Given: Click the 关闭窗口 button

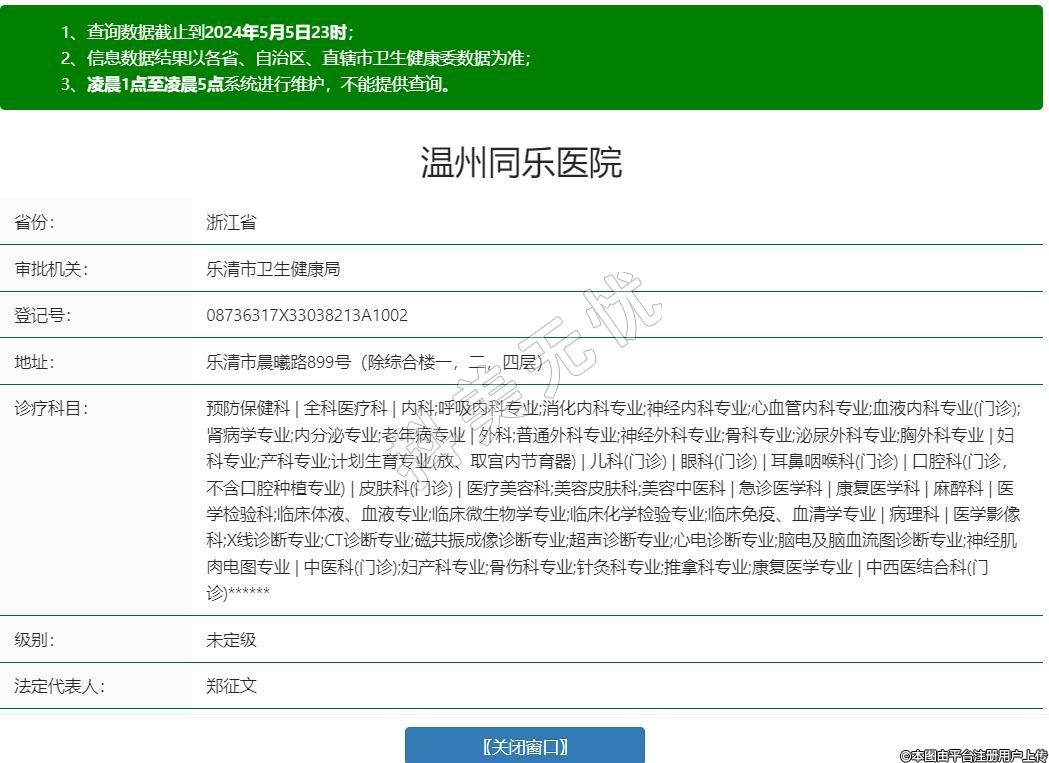Looking at the screenshot, I should pyautogui.click(x=524, y=746).
